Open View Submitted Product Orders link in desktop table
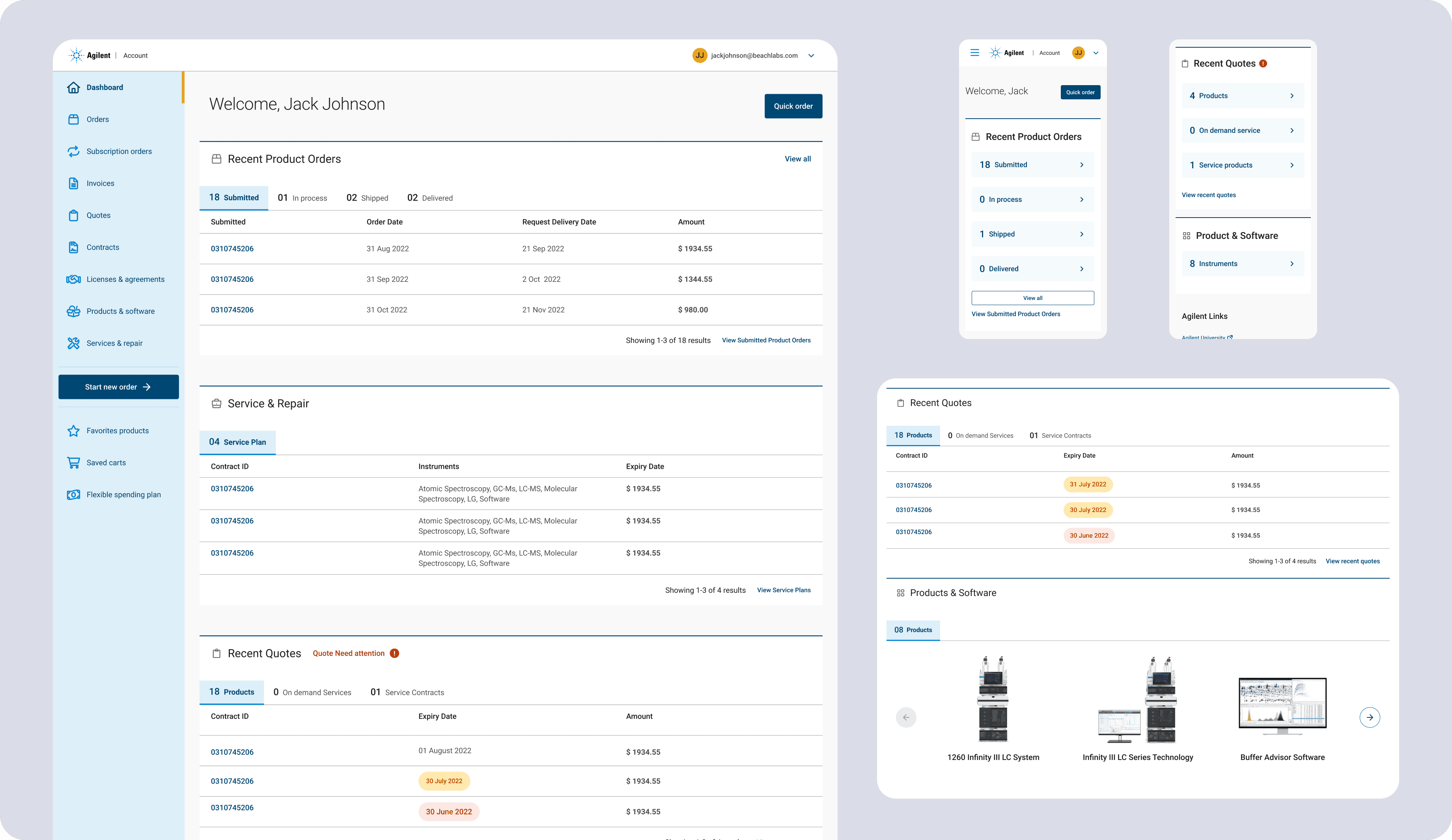The width and height of the screenshot is (1452, 840). (x=766, y=341)
